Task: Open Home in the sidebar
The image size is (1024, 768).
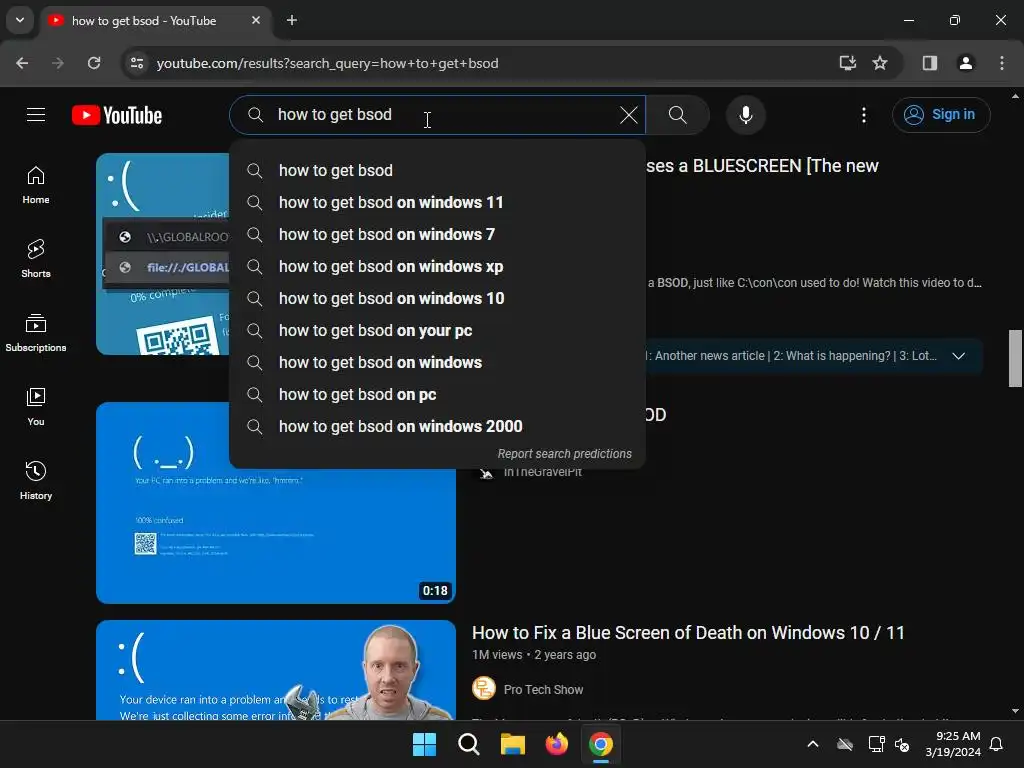Action: (x=36, y=185)
